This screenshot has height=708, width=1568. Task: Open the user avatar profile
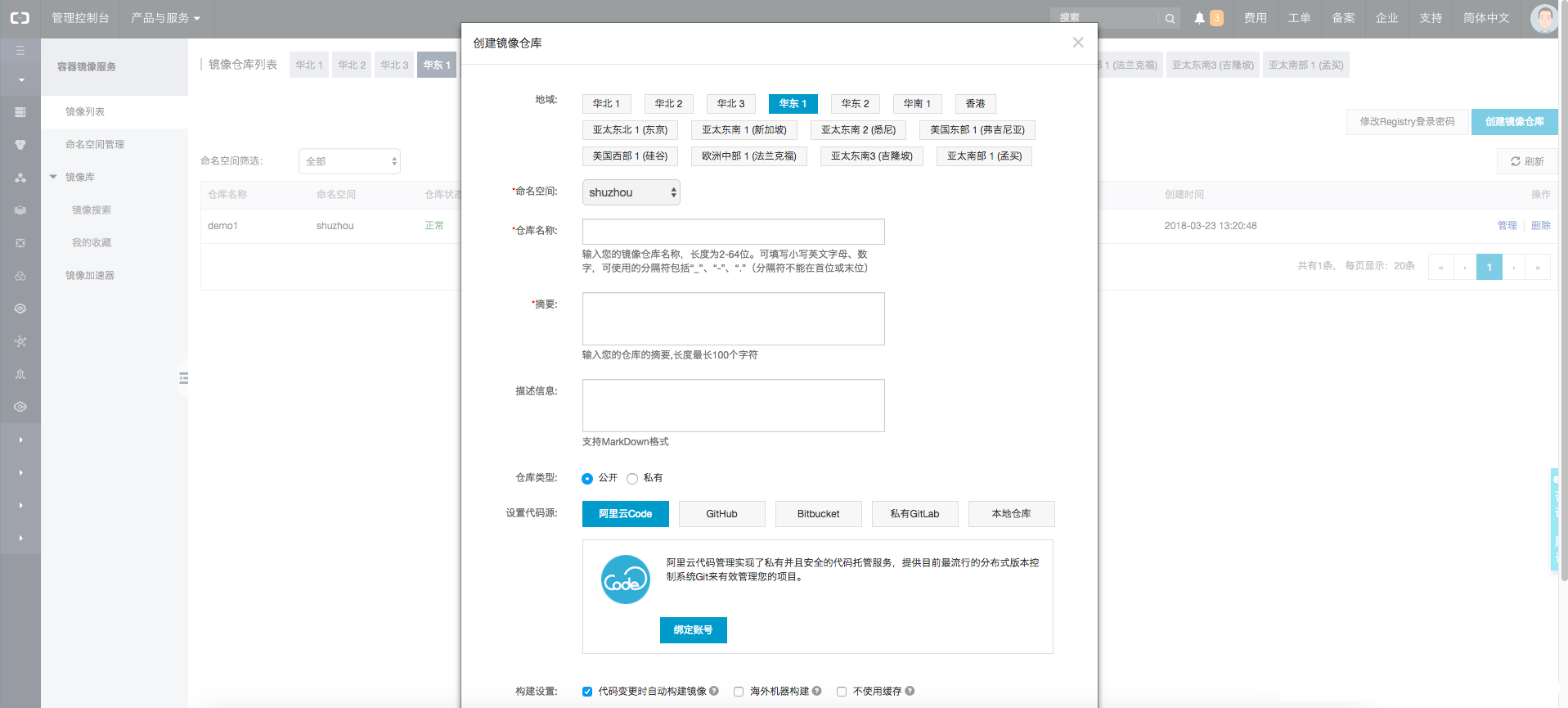click(x=1543, y=18)
